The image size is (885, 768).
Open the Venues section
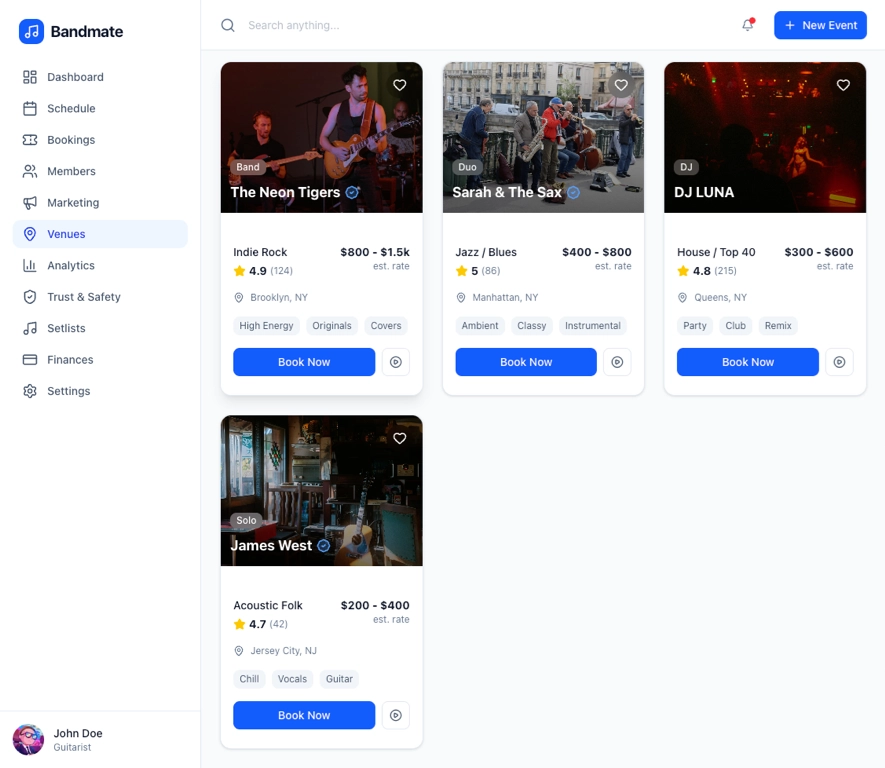pos(31,233)
